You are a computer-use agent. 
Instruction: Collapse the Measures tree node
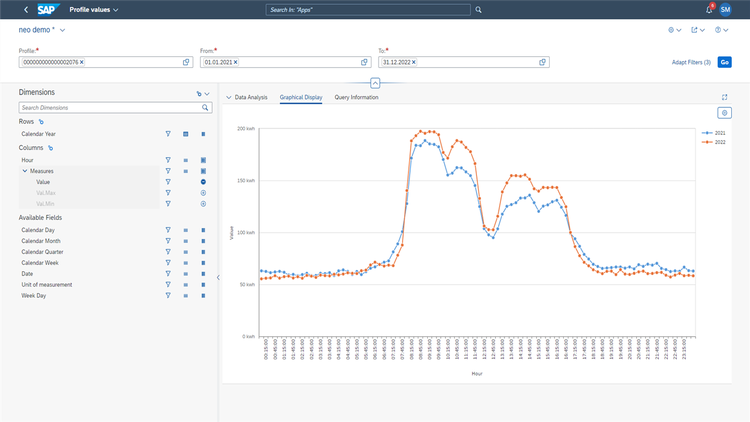coord(25,171)
